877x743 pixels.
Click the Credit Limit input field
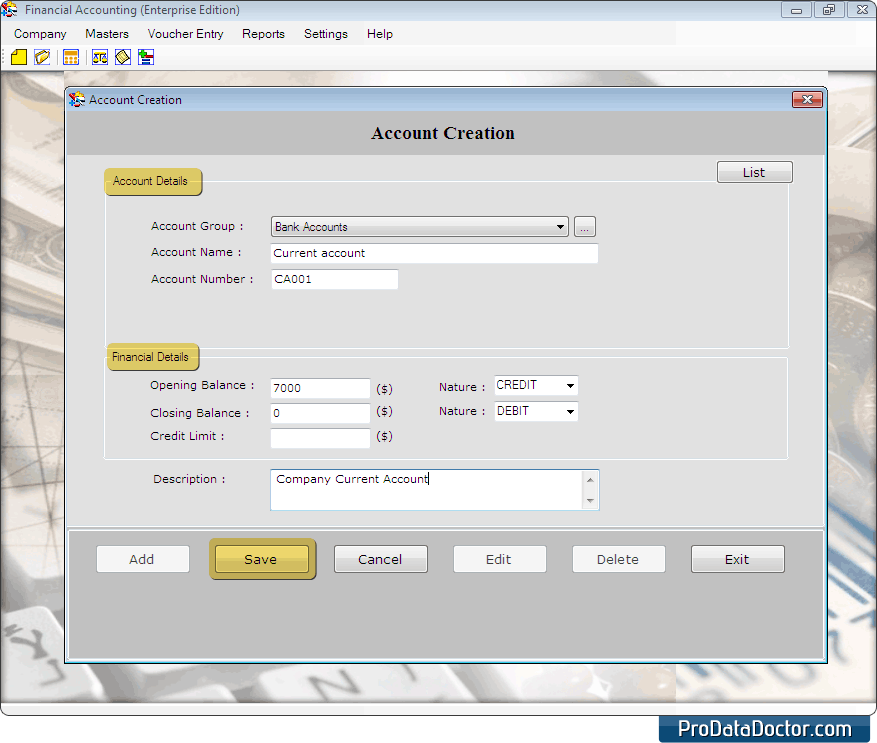(320, 438)
